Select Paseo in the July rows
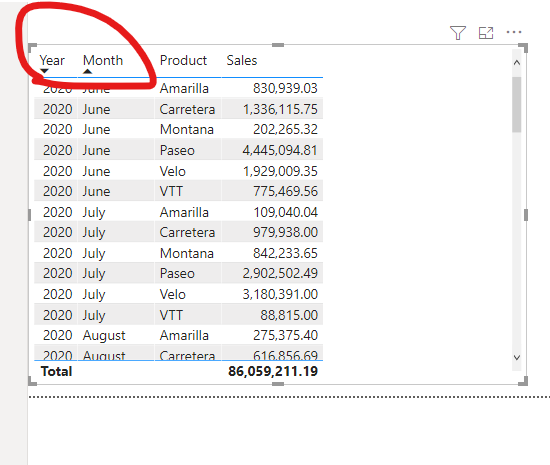This screenshot has height=465, width=550. coord(177,274)
